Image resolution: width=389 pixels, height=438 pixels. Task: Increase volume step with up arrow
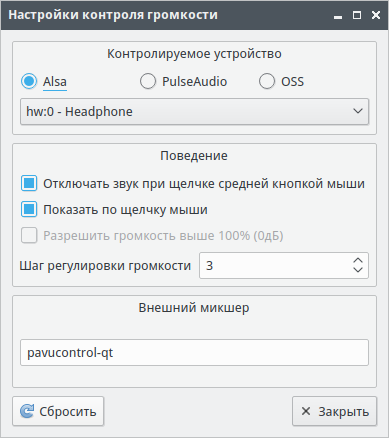[358, 260]
